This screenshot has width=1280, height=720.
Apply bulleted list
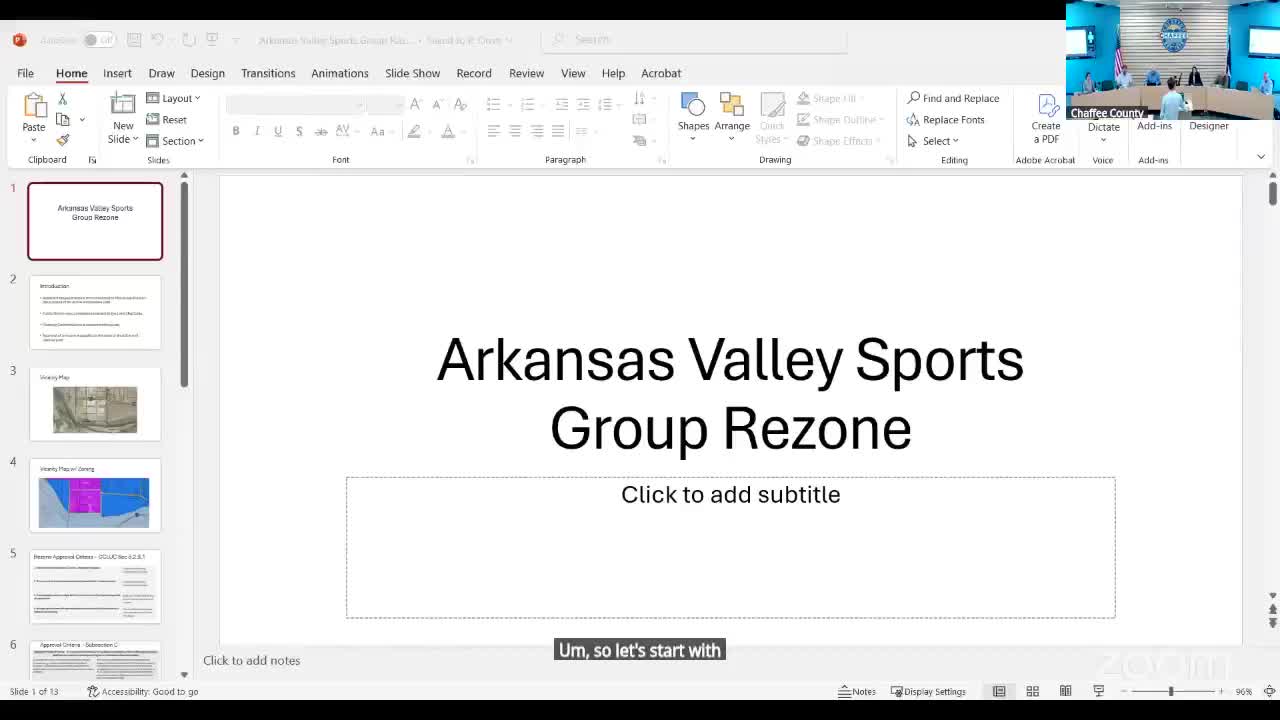pyautogui.click(x=496, y=104)
